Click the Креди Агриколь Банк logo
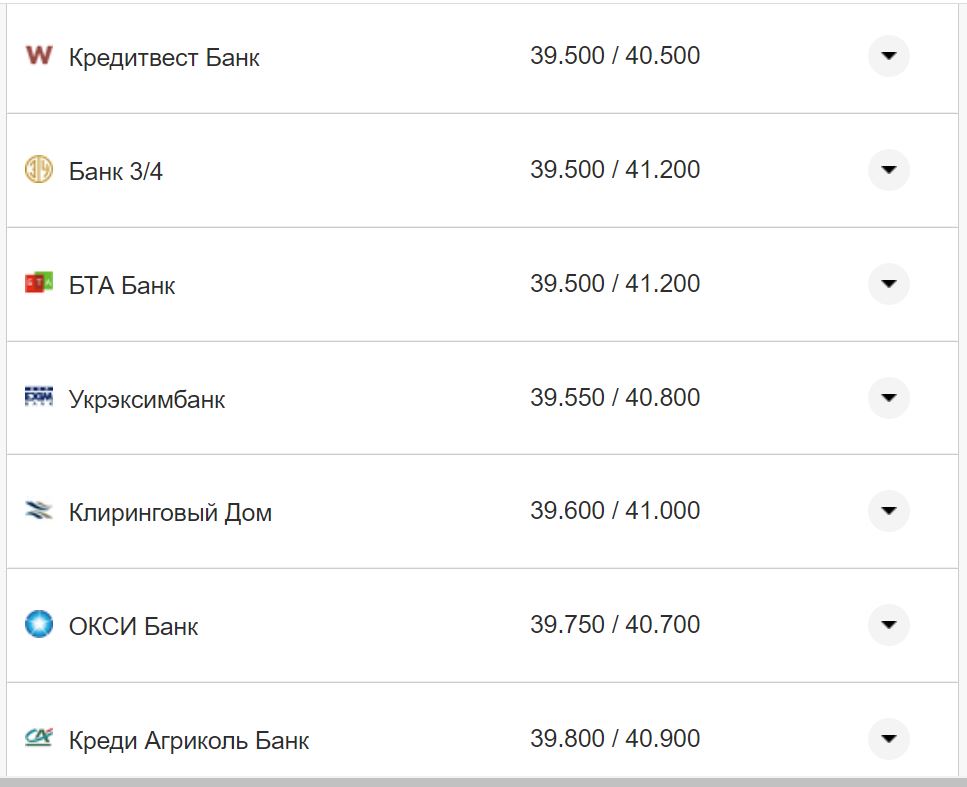This screenshot has height=787, width=967. point(38,738)
